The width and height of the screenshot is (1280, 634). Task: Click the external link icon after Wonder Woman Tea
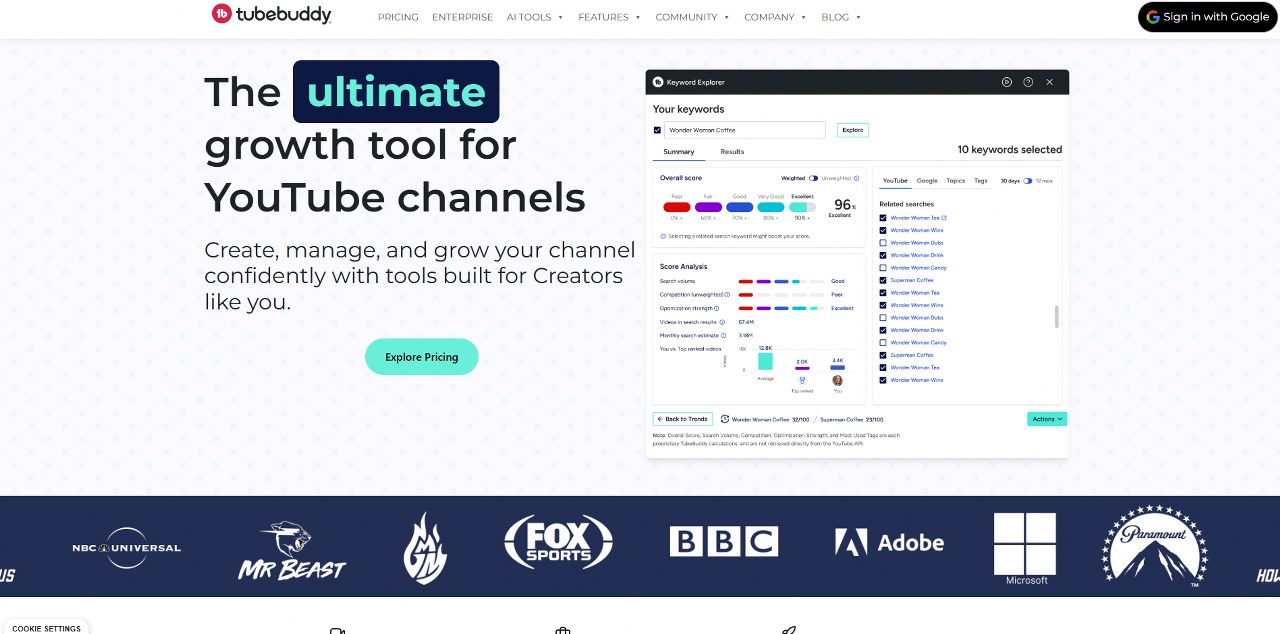[944, 218]
